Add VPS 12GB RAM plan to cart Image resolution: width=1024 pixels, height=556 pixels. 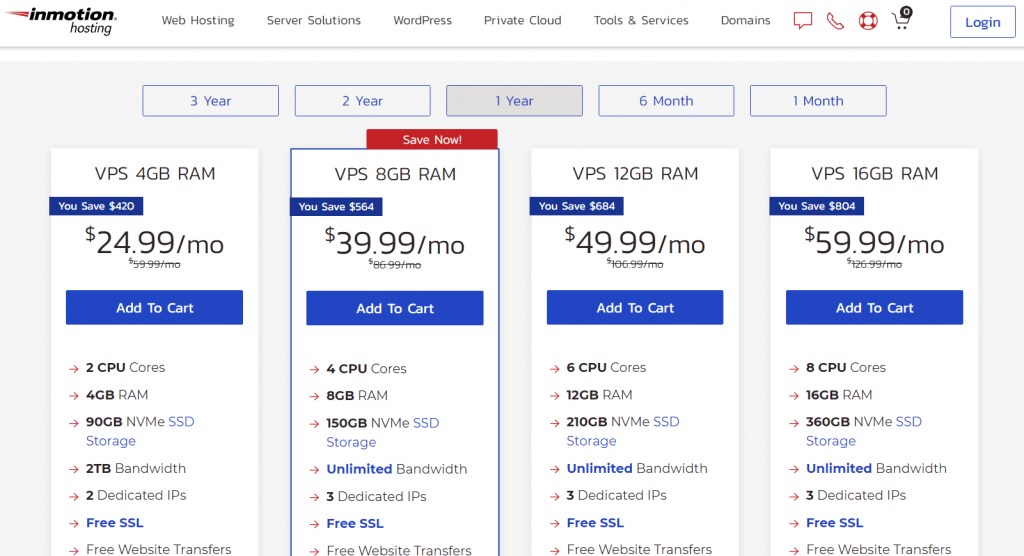pos(635,308)
